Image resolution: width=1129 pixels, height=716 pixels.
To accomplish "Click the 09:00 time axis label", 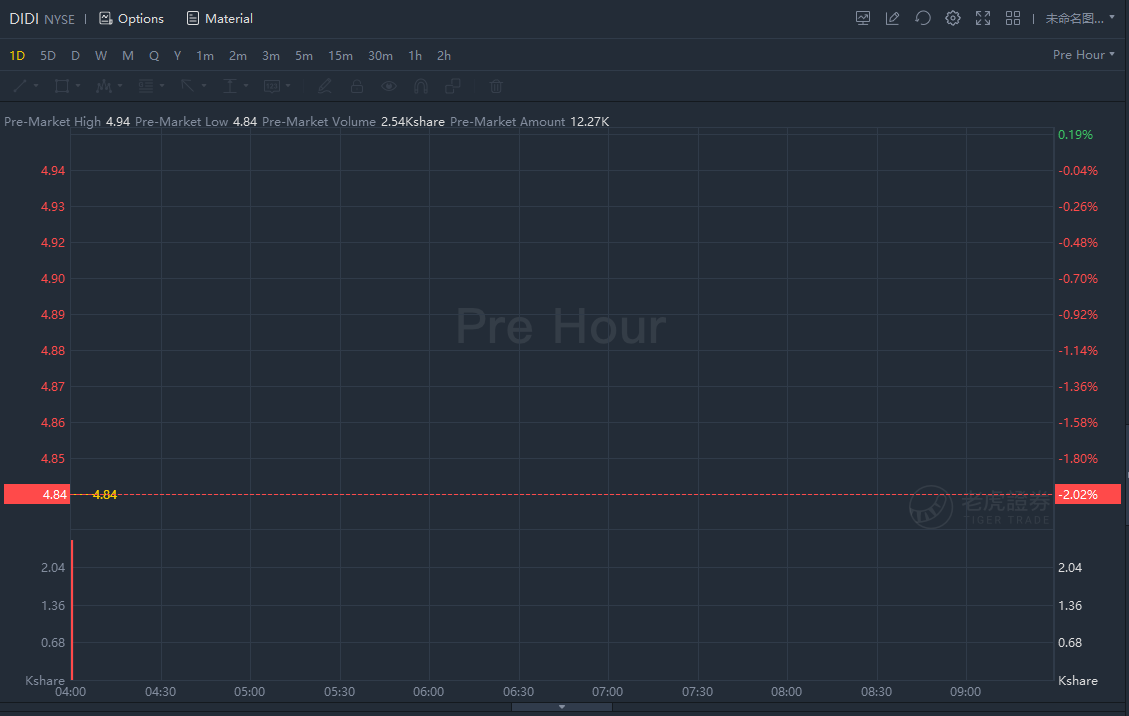I will pyautogui.click(x=965, y=692).
